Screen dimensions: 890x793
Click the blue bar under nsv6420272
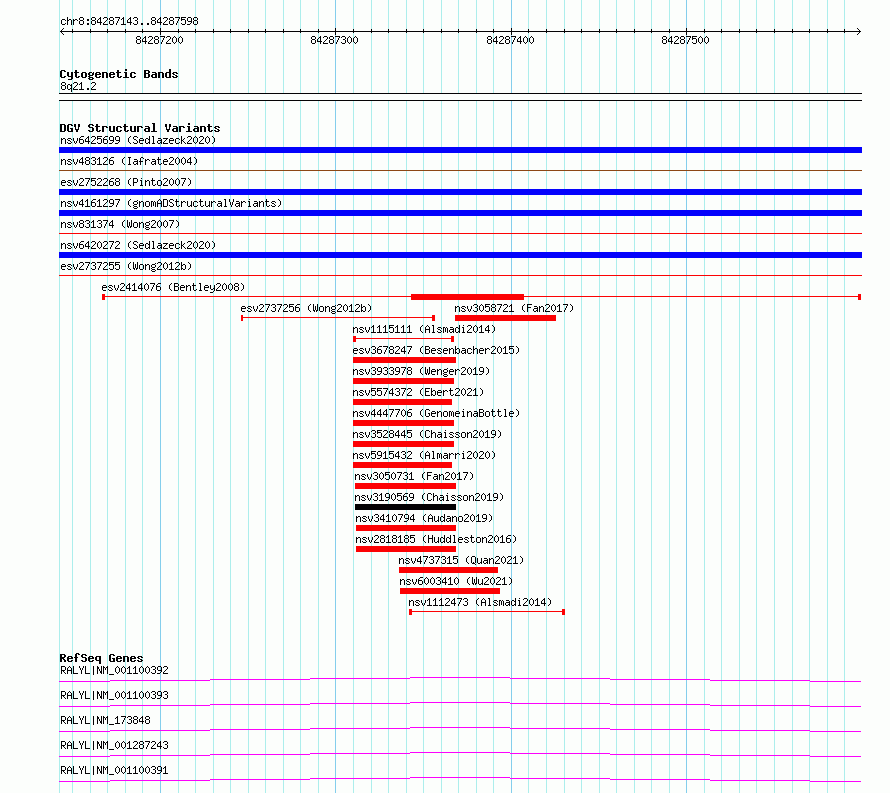tap(460, 255)
